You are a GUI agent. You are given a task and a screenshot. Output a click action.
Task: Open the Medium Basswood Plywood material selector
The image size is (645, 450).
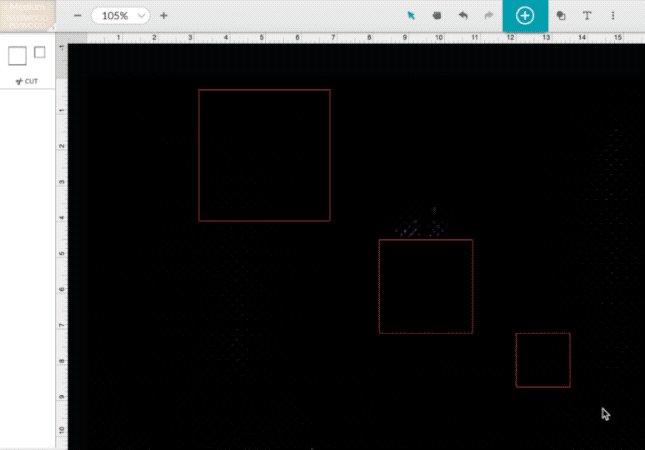click(x=27, y=16)
